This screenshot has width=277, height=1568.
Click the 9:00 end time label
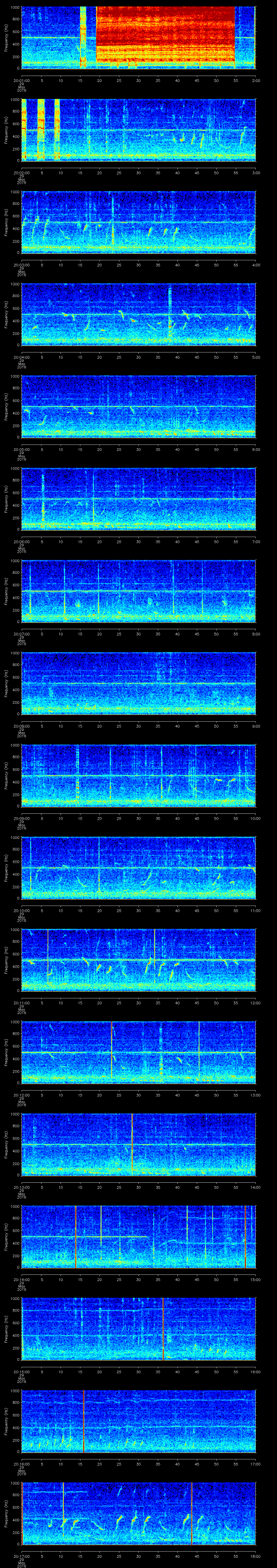coord(256,726)
